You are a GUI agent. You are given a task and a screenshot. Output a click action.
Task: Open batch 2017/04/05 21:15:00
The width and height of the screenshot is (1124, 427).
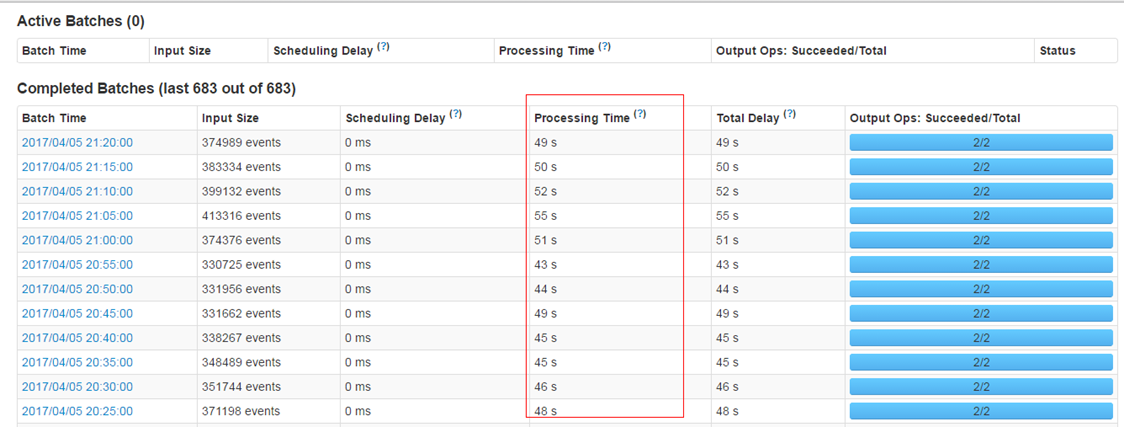pos(77,167)
